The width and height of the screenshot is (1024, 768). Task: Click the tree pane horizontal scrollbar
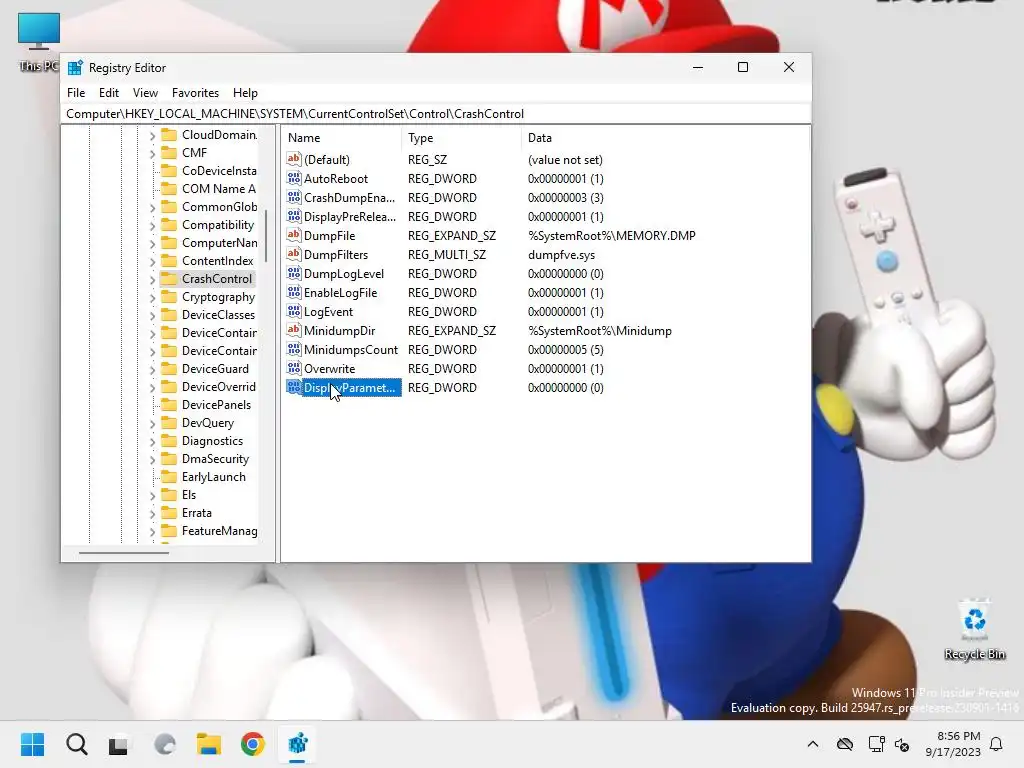123,552
